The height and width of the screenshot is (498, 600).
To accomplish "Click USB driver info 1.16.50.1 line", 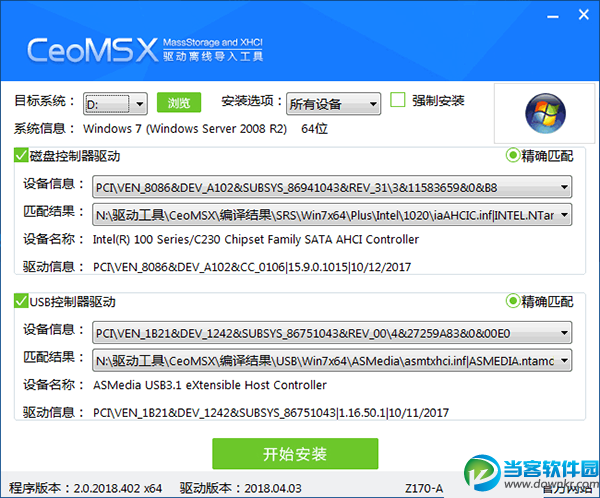I will tap(271, 413).
